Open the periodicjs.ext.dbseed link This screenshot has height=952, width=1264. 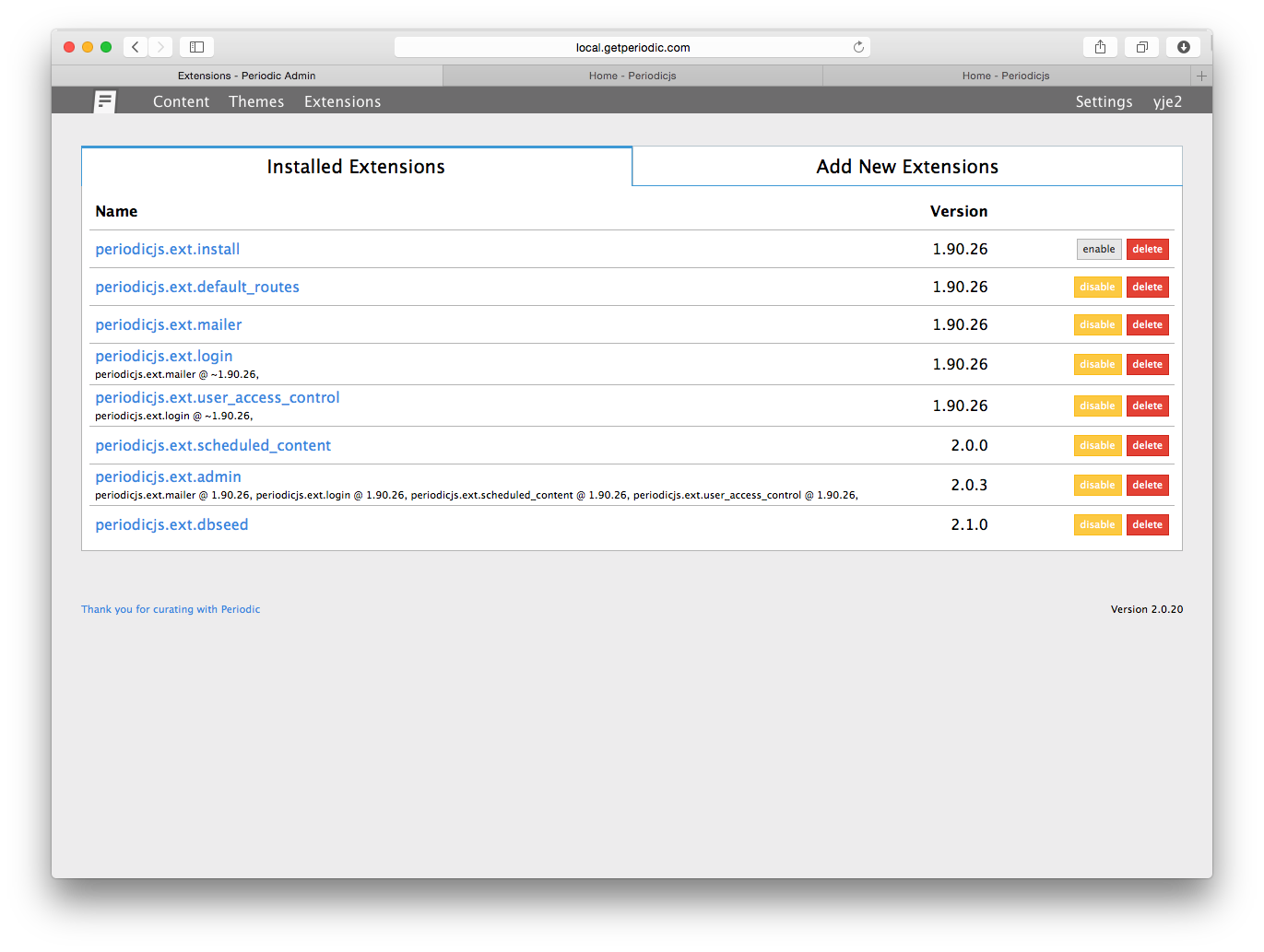point(171,524)
